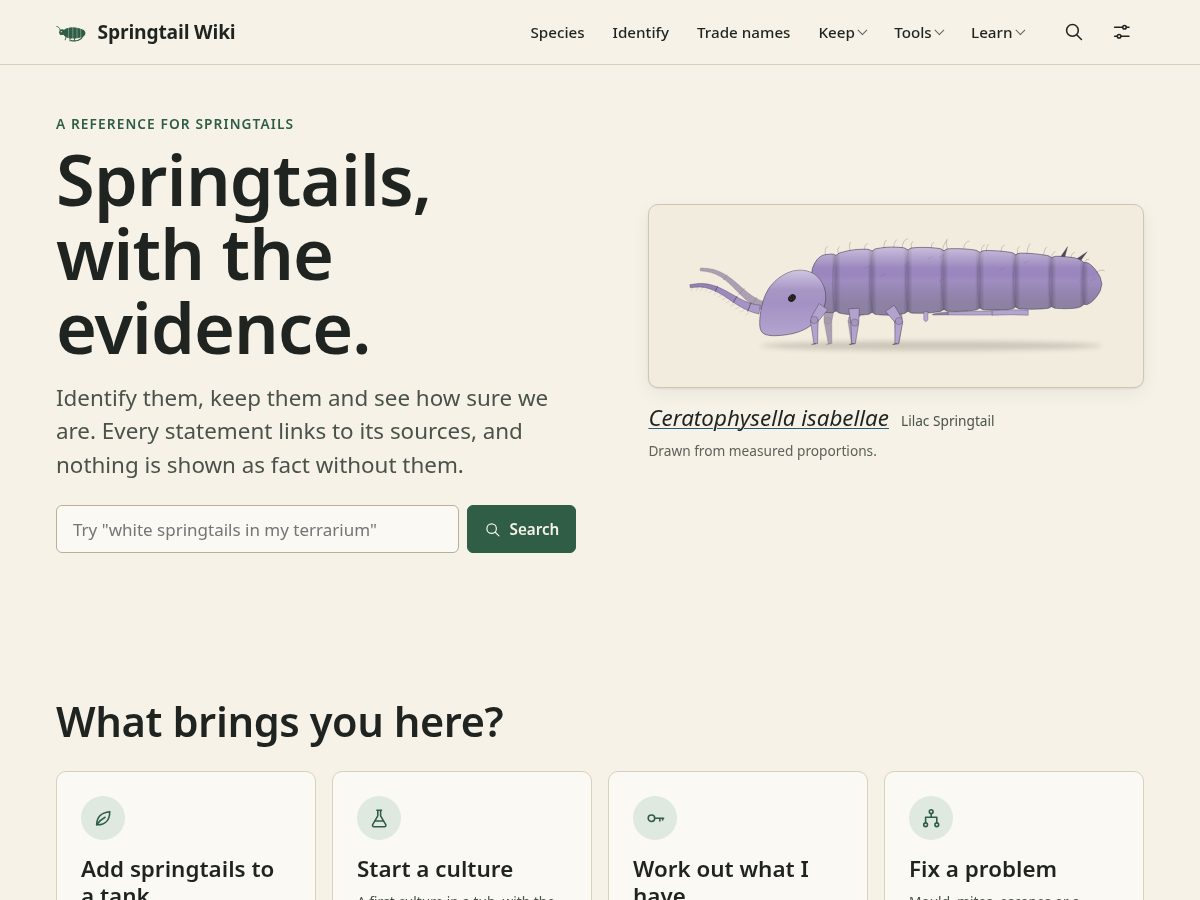Go to Springtail Wiki home title
Viewport: 1200px width, 900px height.
pos(166,32)
